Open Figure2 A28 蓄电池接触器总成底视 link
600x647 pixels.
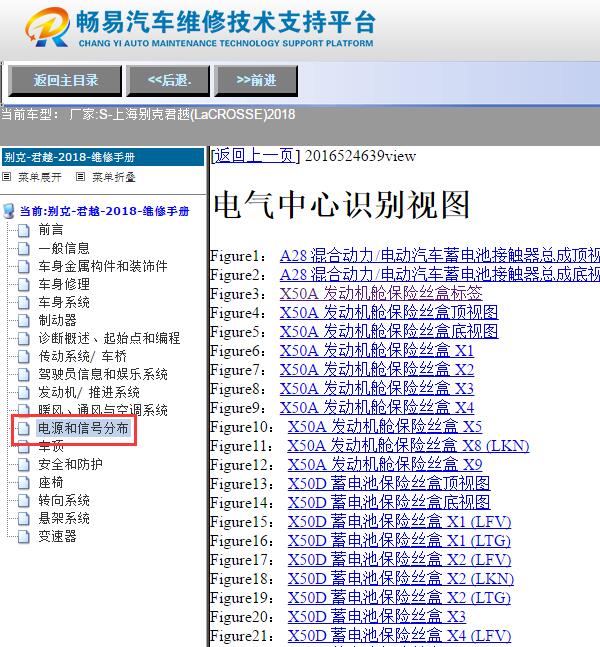pos(439,275)
